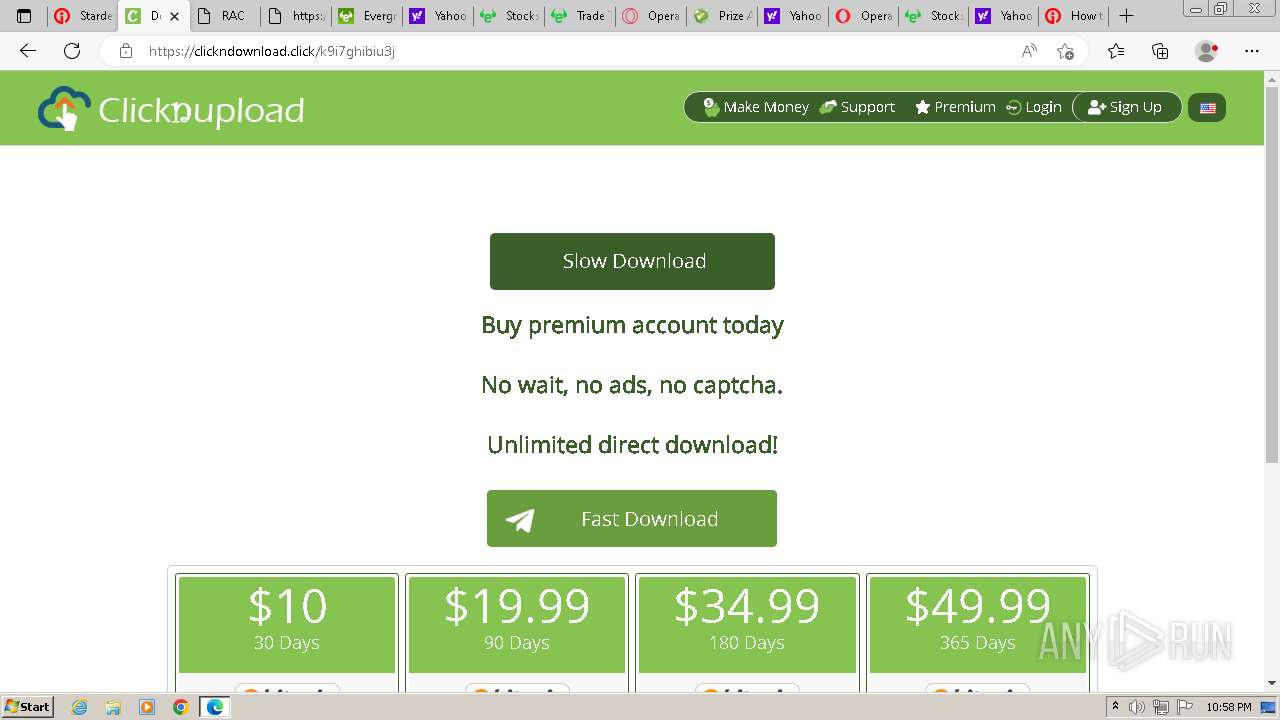Open the Windows Start menu
Image resolution: width=1280 pixels, height=720 pixels.
(x=28, y=706)
